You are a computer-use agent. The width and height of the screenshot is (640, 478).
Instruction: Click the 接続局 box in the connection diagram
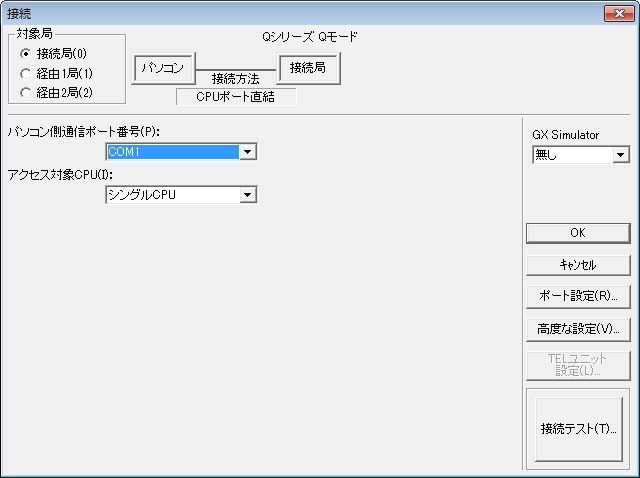pyautogui.click(x=309, y=68)
